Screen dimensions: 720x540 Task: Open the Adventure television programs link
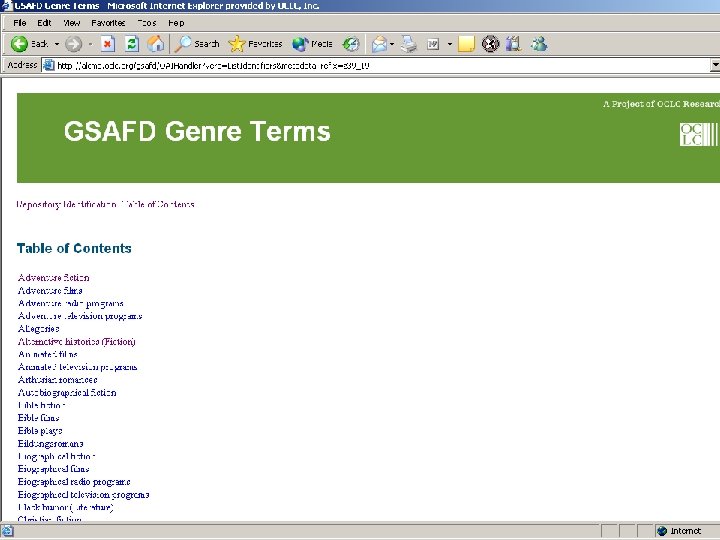80,316
